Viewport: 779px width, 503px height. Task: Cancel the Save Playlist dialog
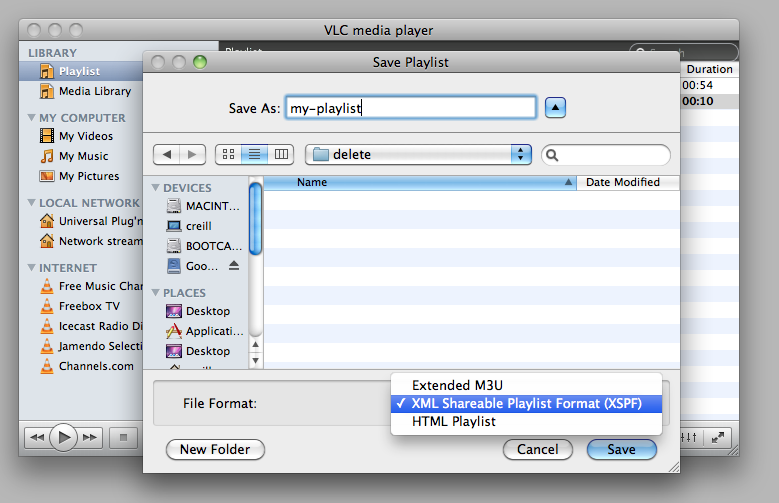click(x=538, y=449)
